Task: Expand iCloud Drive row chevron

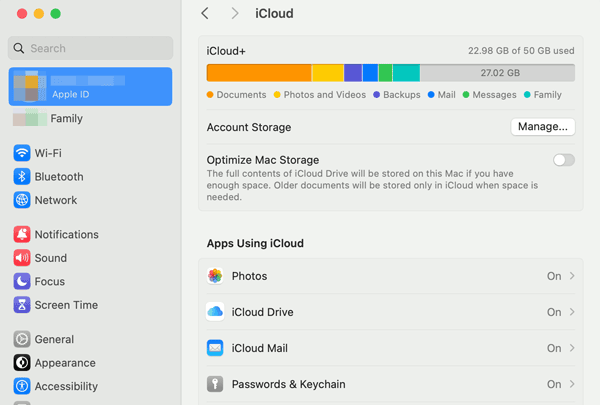Action: click(572, 312)
